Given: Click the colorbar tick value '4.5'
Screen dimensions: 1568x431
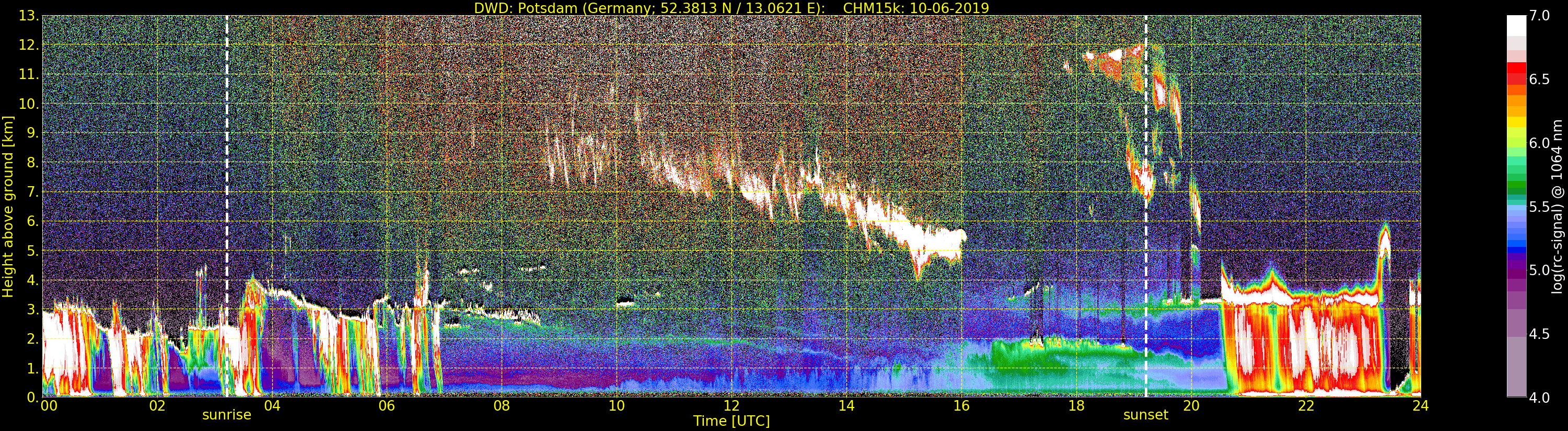Looking at the screenshot, I should (1539, 334).
